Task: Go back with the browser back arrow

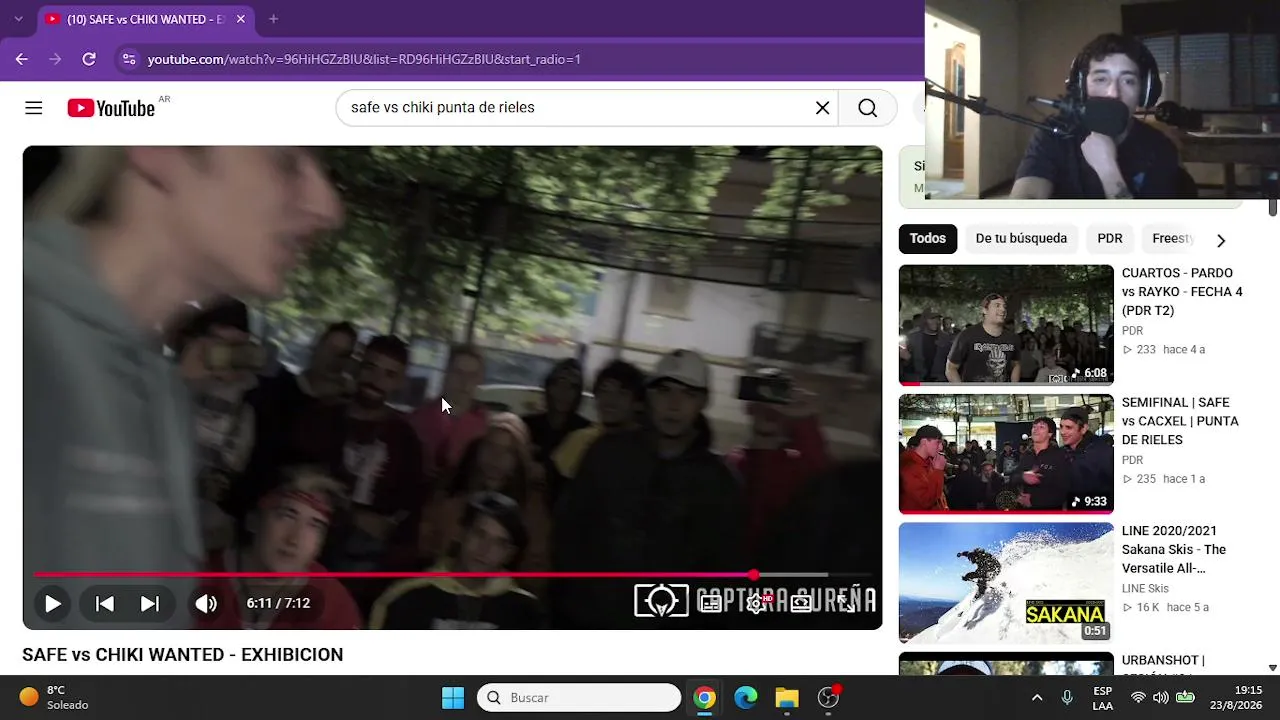Action: [22, 59]
